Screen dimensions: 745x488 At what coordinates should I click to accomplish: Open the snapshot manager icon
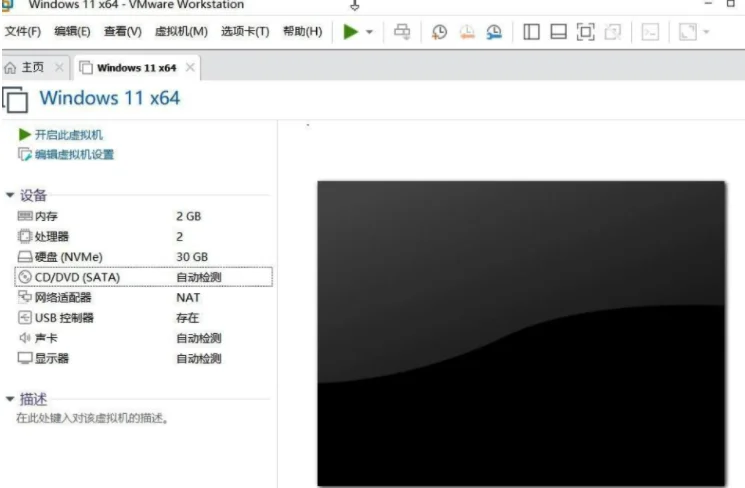[x=494, y=32]
